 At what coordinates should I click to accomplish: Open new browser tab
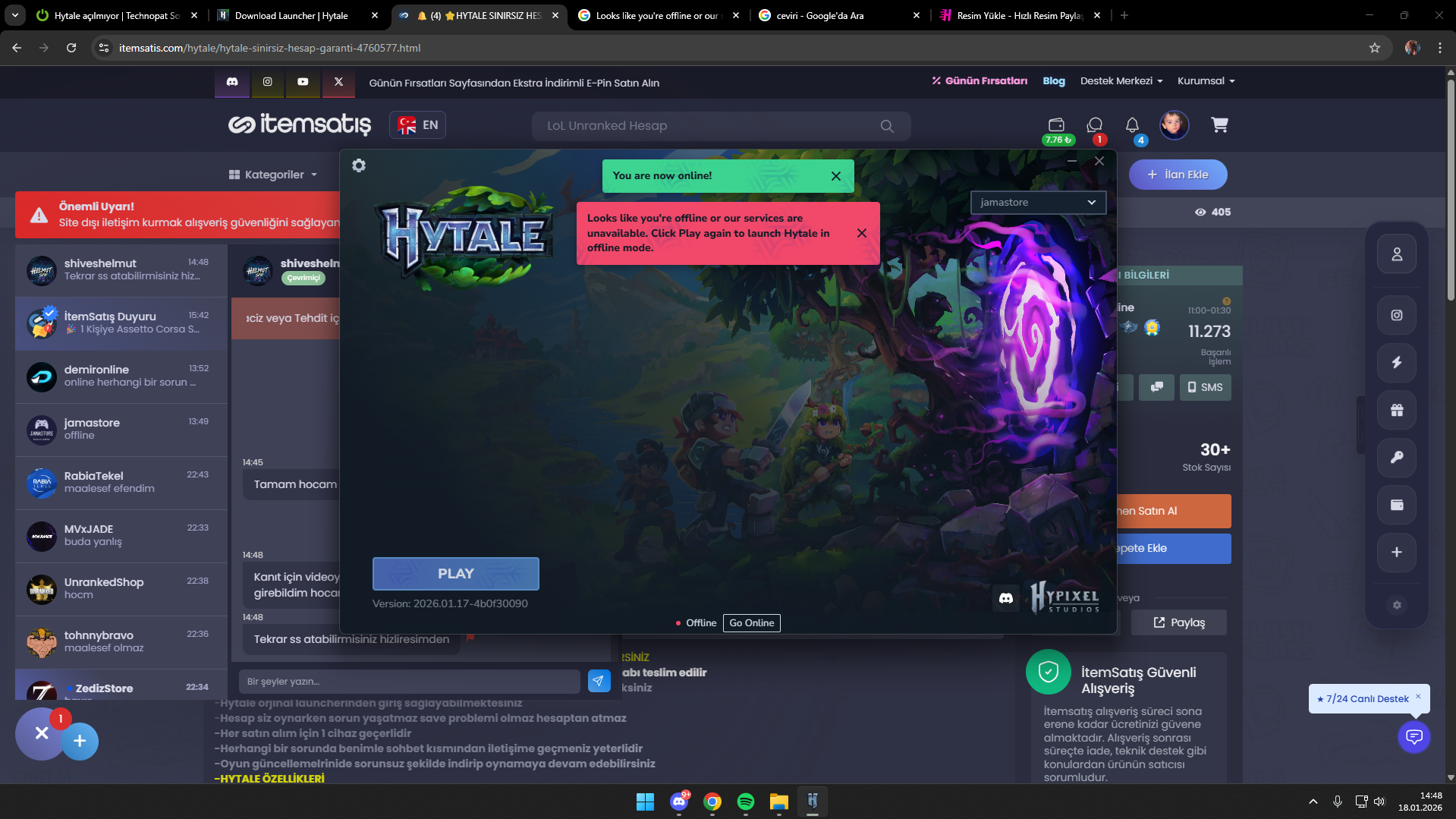coord(1124,15)
